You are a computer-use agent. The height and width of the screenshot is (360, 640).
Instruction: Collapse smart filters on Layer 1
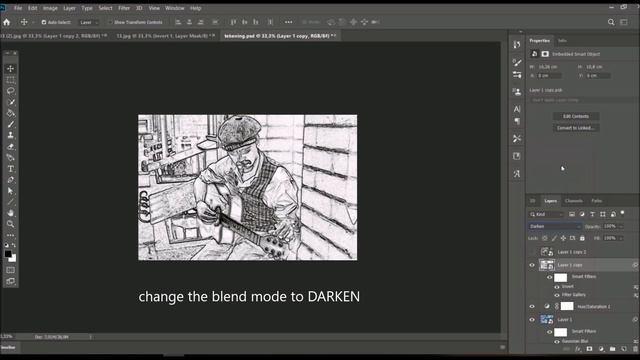pos(635,320)
